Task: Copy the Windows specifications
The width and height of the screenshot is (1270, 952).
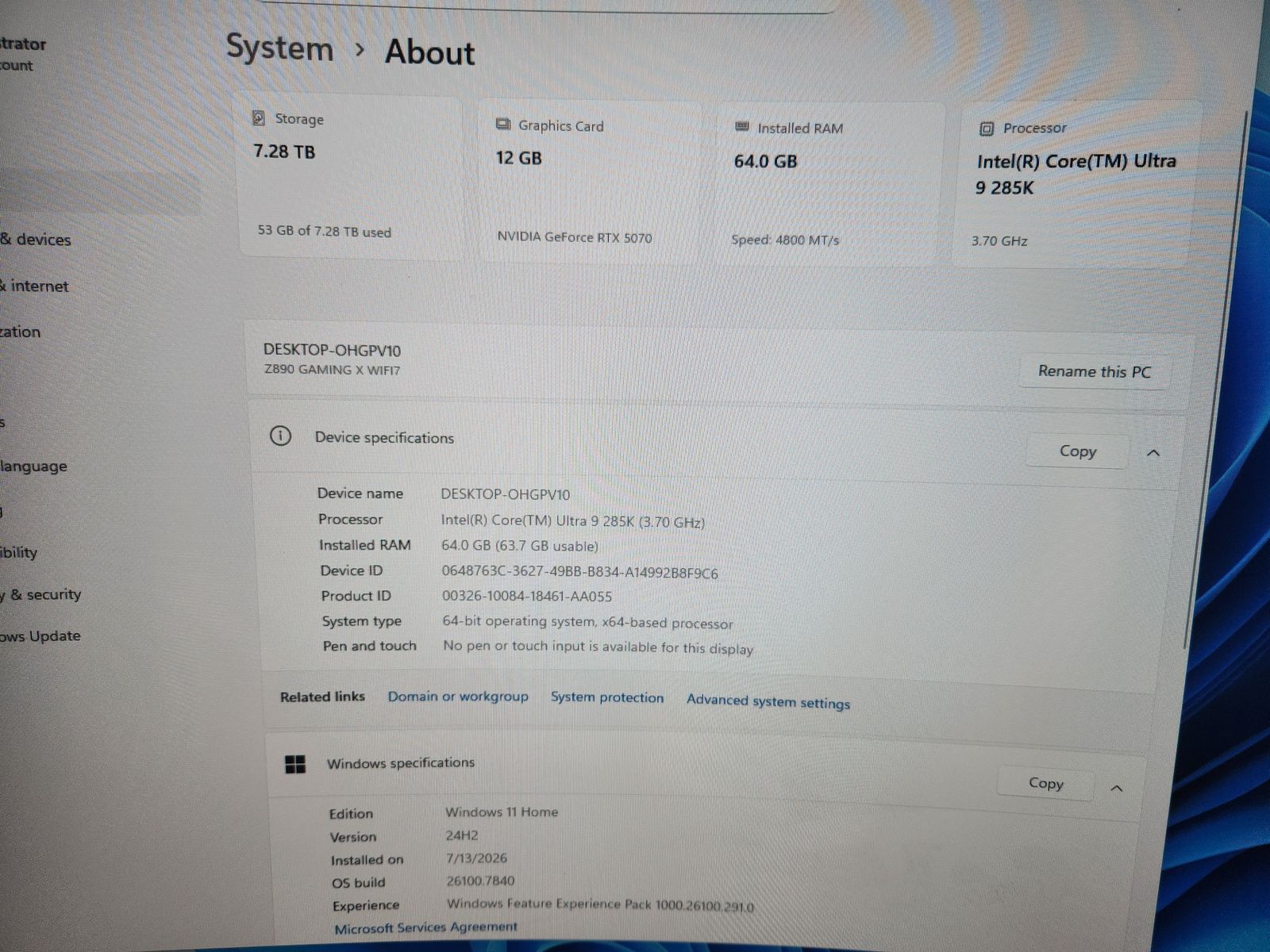Action: click(x=1045, y=783)
